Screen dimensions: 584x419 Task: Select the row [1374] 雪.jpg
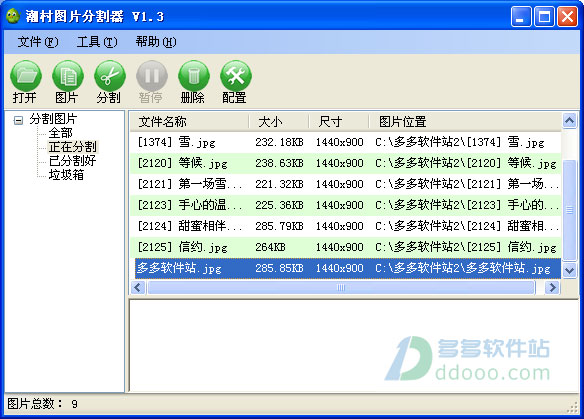tap(346, 142)
